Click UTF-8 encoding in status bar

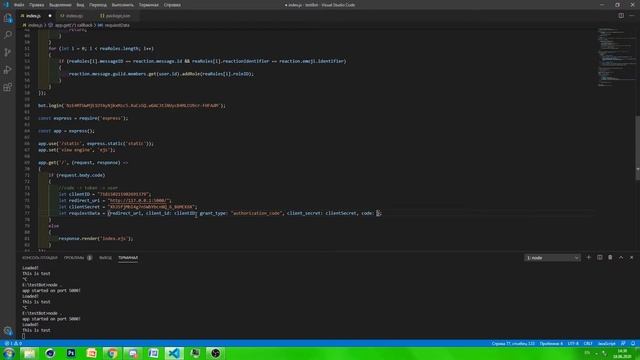[573, 343]
